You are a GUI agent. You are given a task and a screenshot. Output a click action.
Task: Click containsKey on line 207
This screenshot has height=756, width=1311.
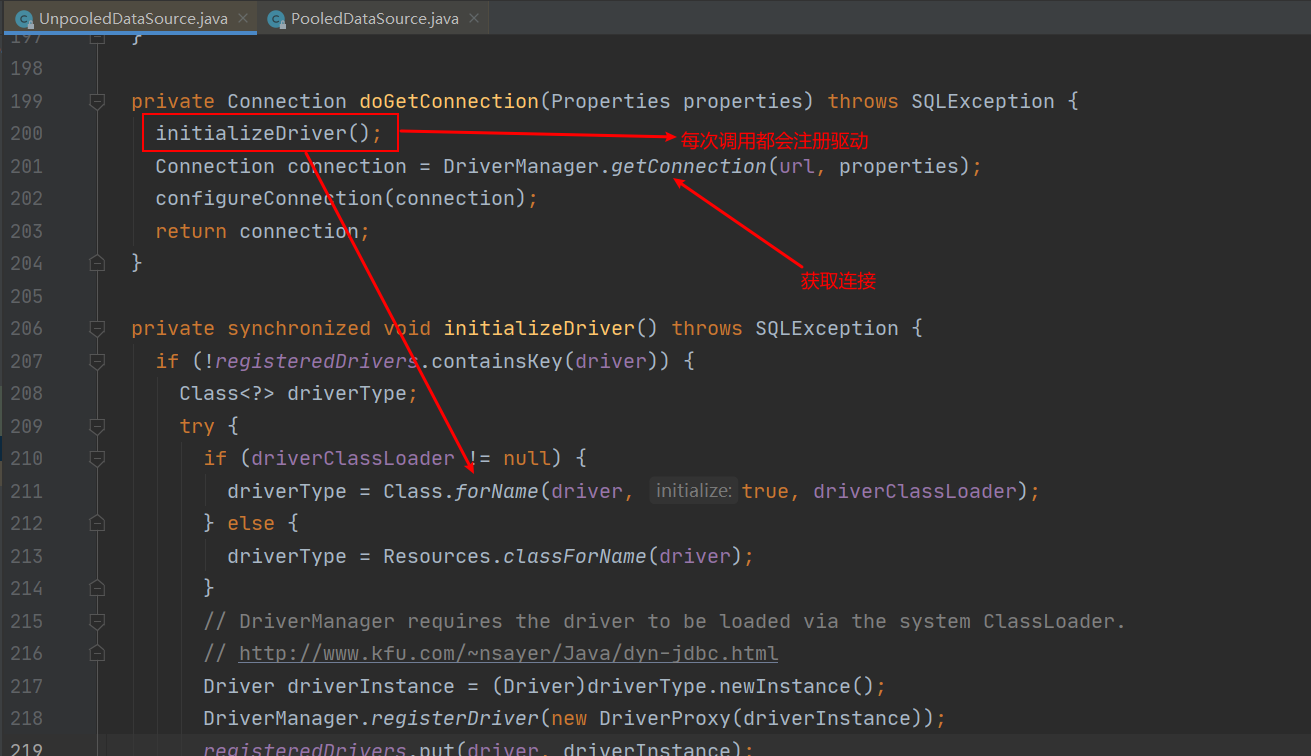(497, 361)
